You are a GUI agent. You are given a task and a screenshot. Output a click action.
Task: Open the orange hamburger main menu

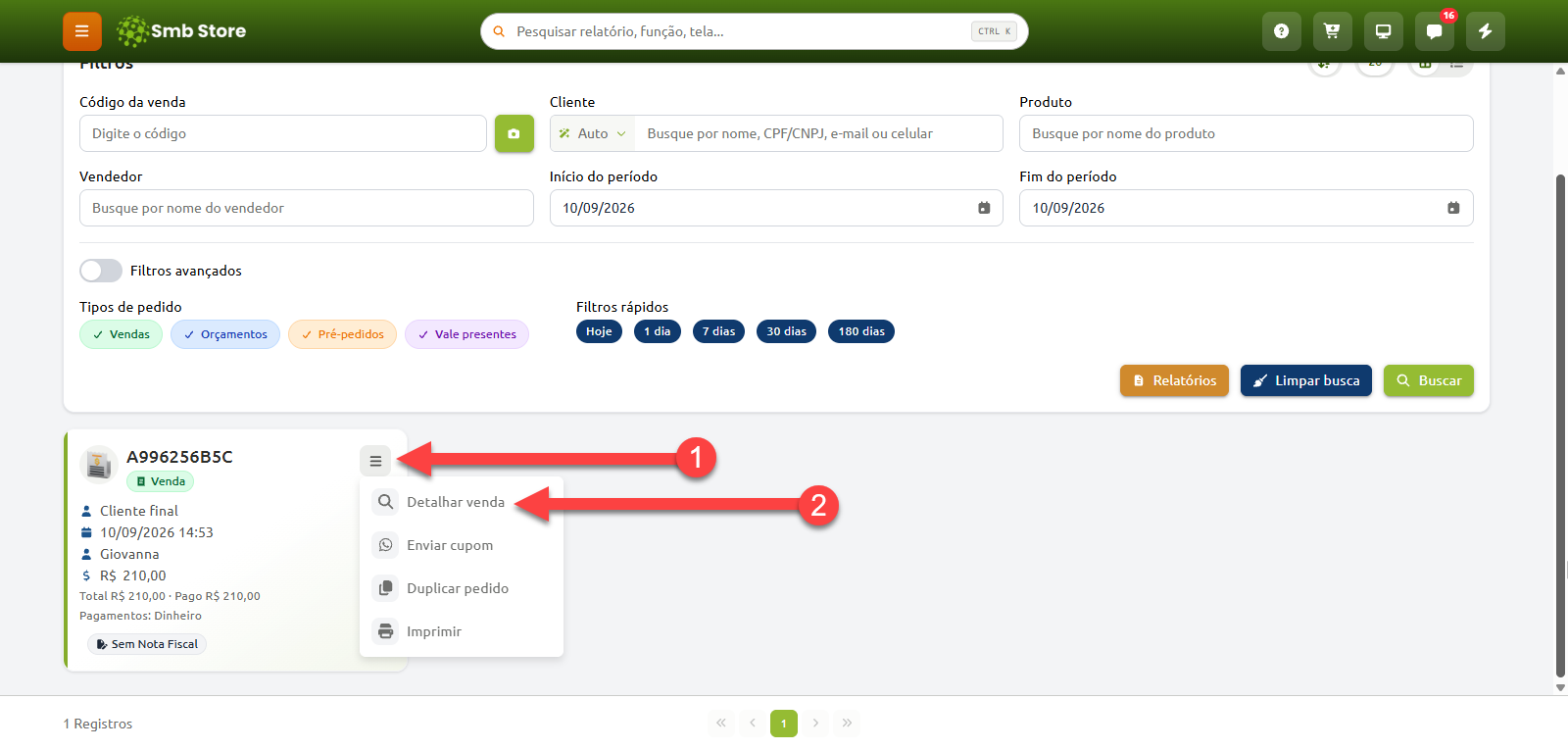82,31
